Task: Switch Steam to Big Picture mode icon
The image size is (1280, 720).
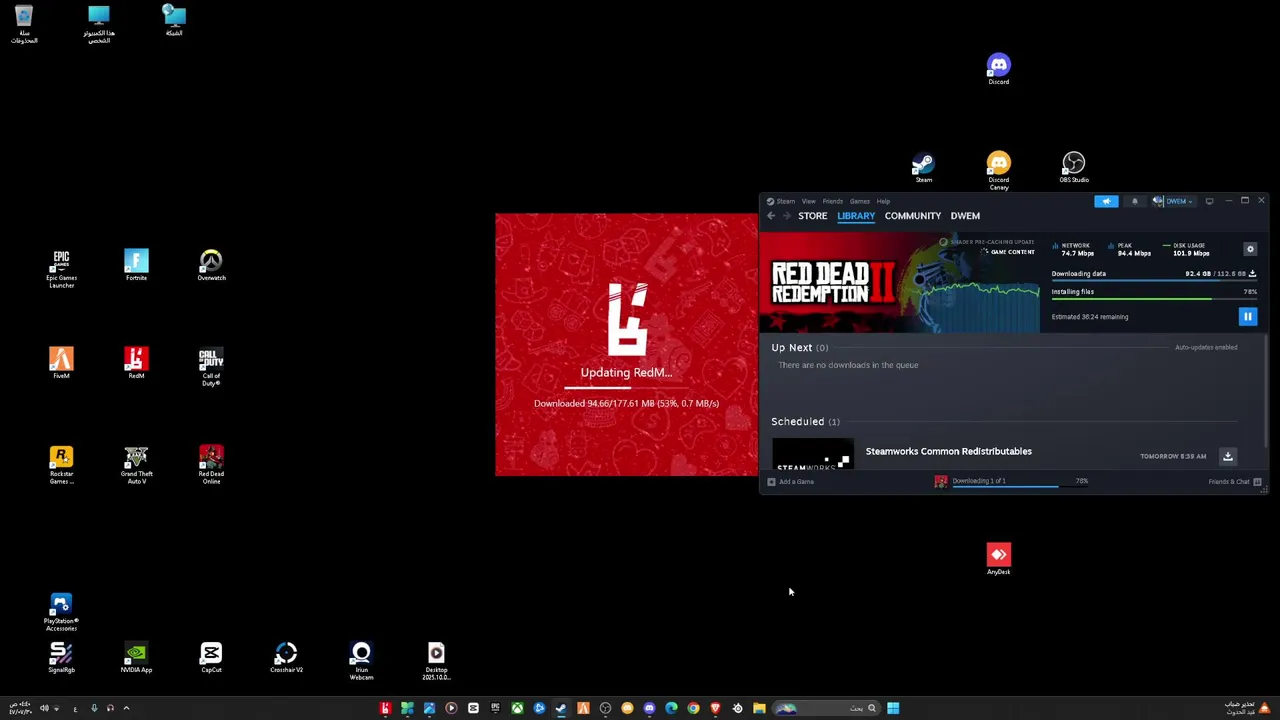Action: click(x=1209, y=201)
